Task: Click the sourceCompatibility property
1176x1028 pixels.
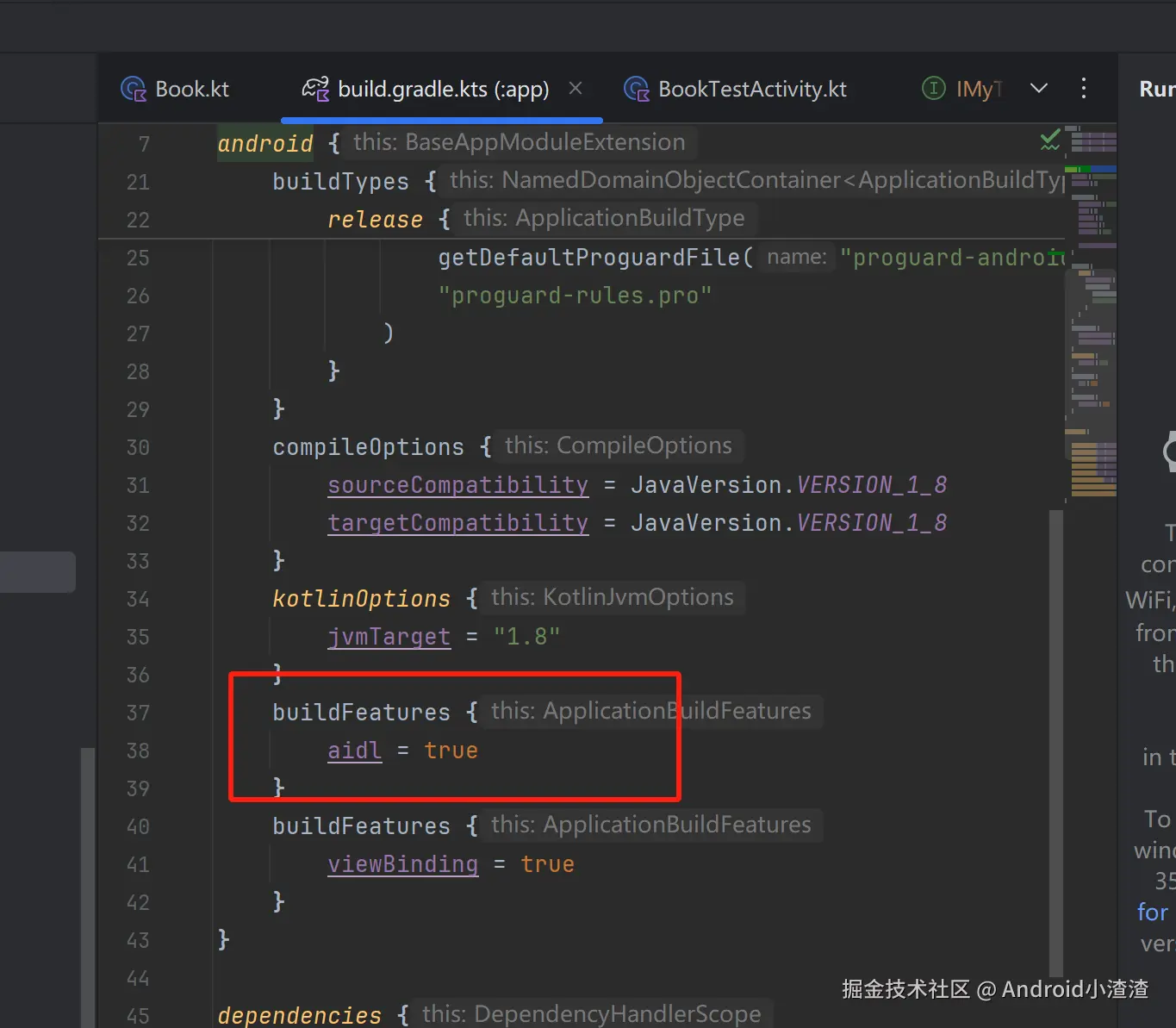Action: tap(457, 484)
